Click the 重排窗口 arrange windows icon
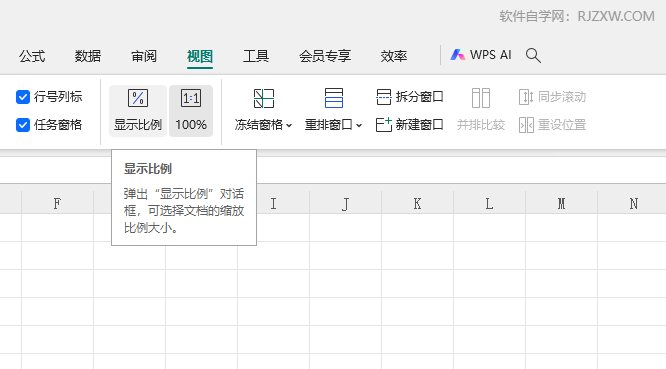Viewport: 666px width, 369px height. point(333,98)
